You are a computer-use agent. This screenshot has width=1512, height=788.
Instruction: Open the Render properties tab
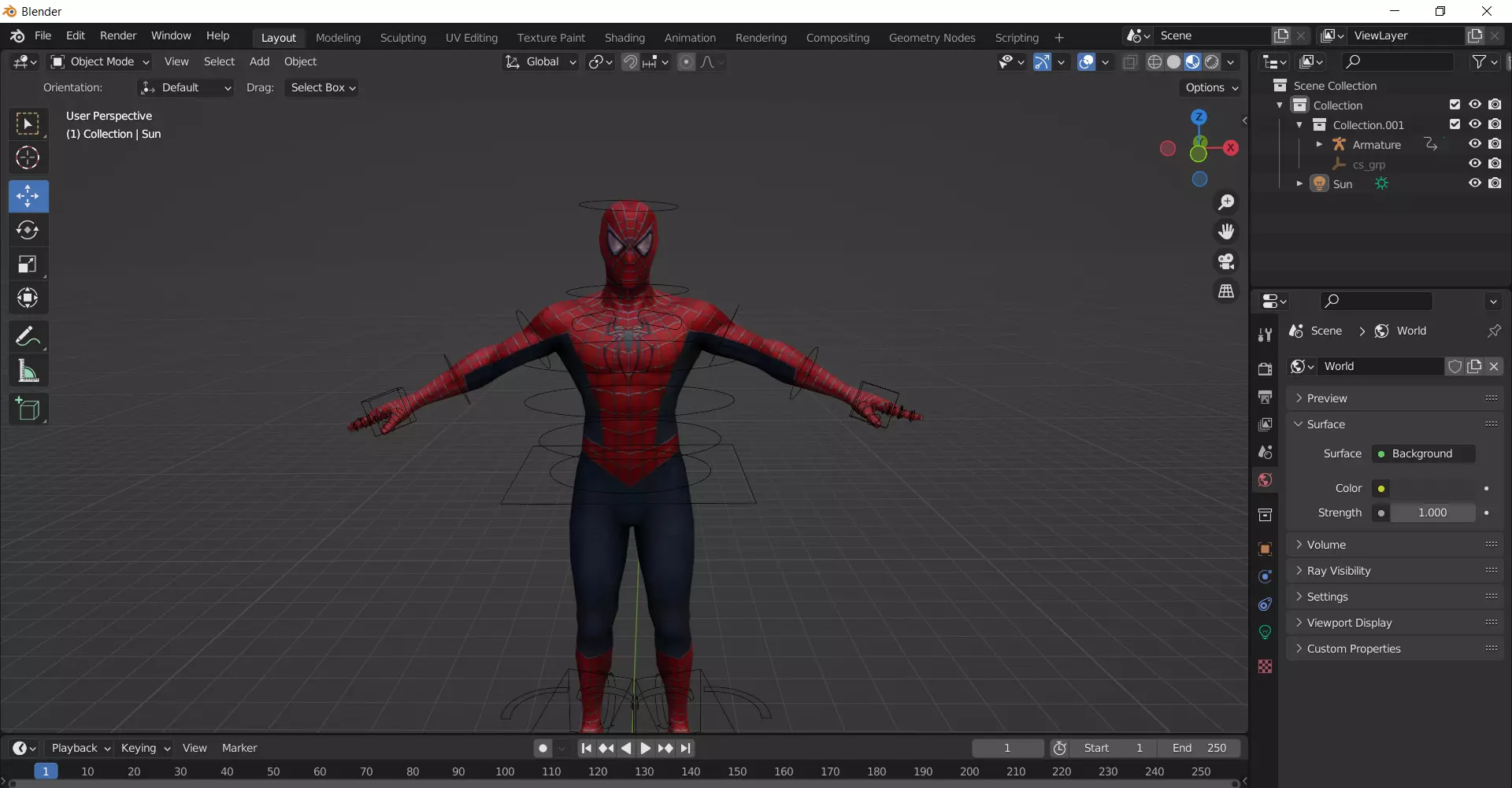pyautogui.click(x=1265, y=368)
